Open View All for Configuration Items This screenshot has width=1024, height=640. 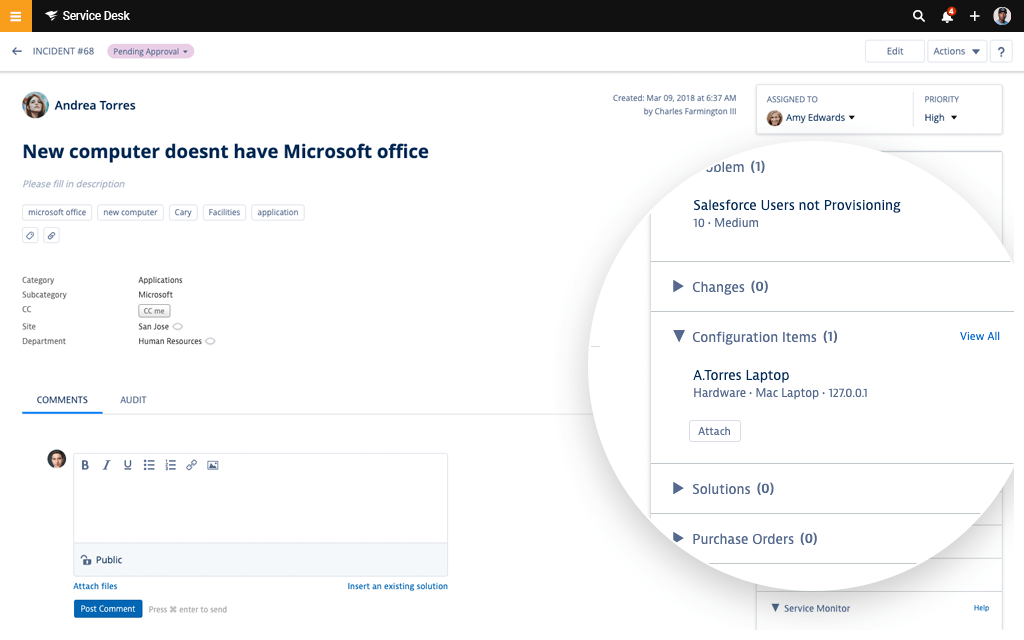click(x=979, y=336)
